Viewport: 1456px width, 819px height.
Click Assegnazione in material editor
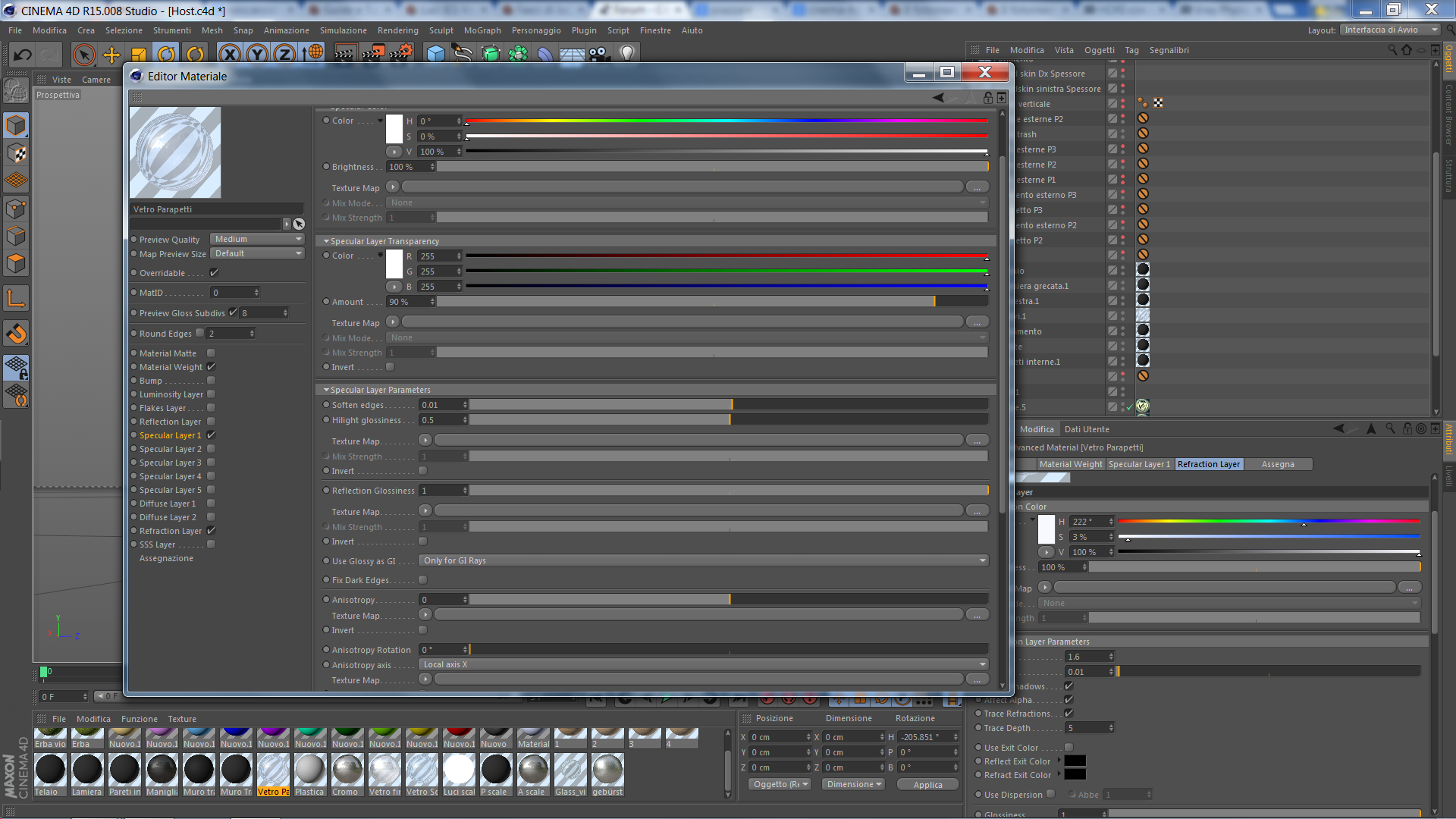click(166, 558)
